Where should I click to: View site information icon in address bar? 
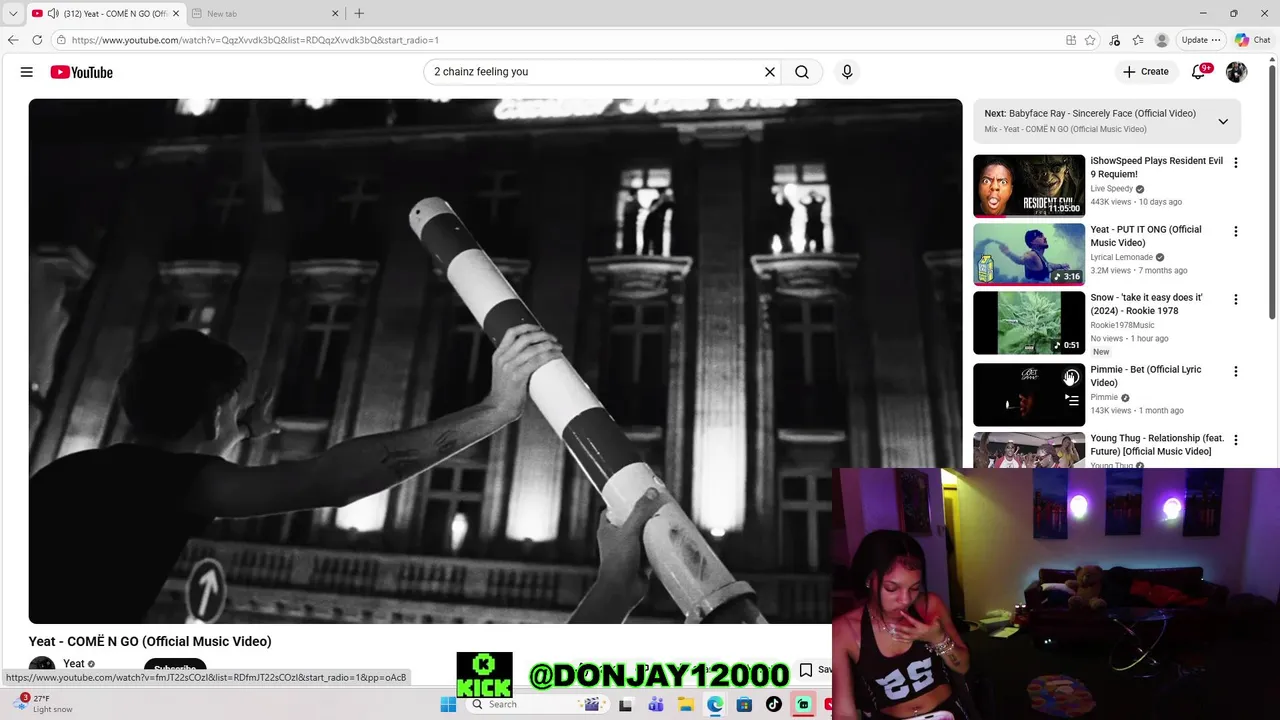point(61,40)
